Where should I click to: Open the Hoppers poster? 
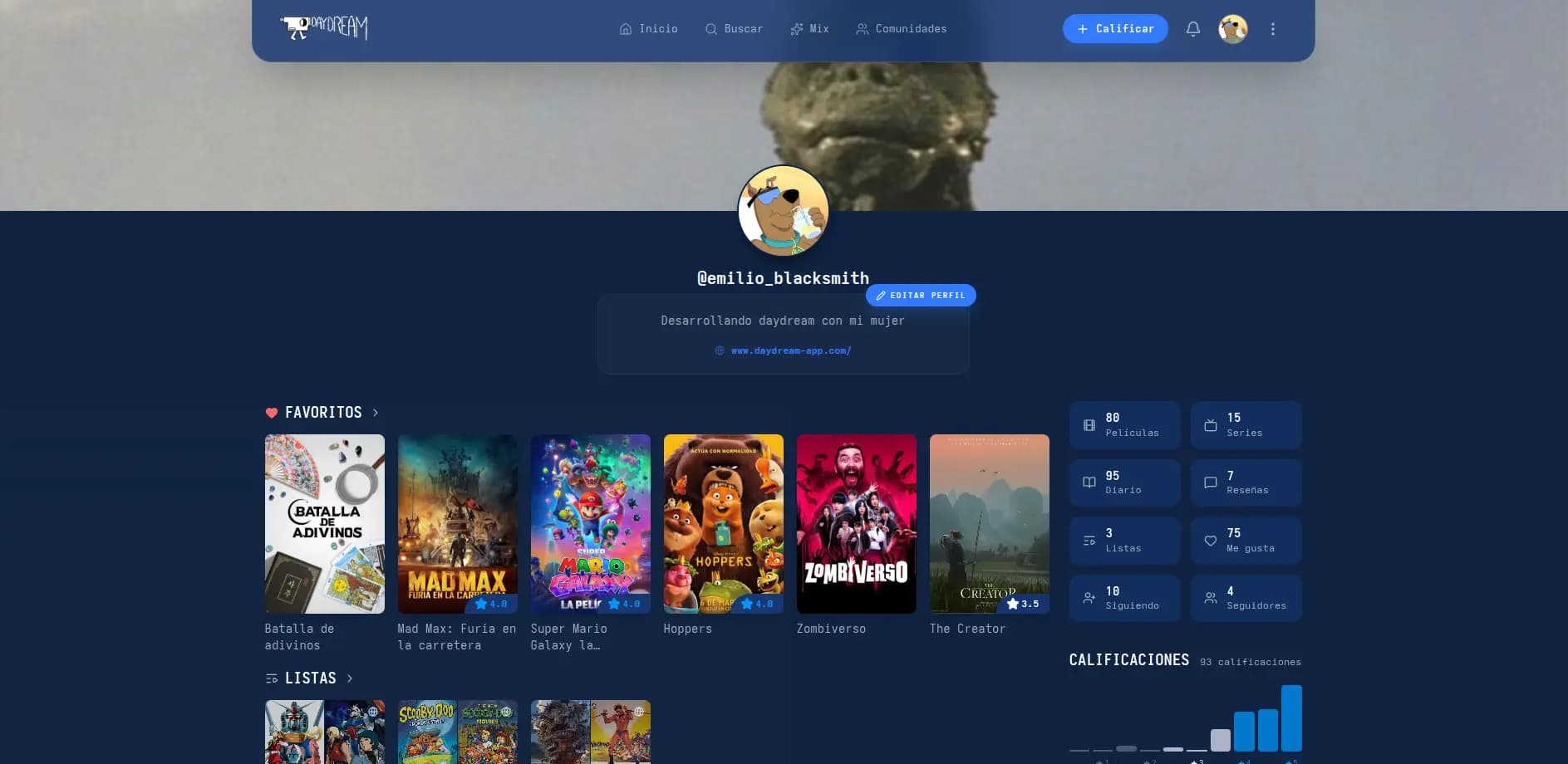point(724,524)
